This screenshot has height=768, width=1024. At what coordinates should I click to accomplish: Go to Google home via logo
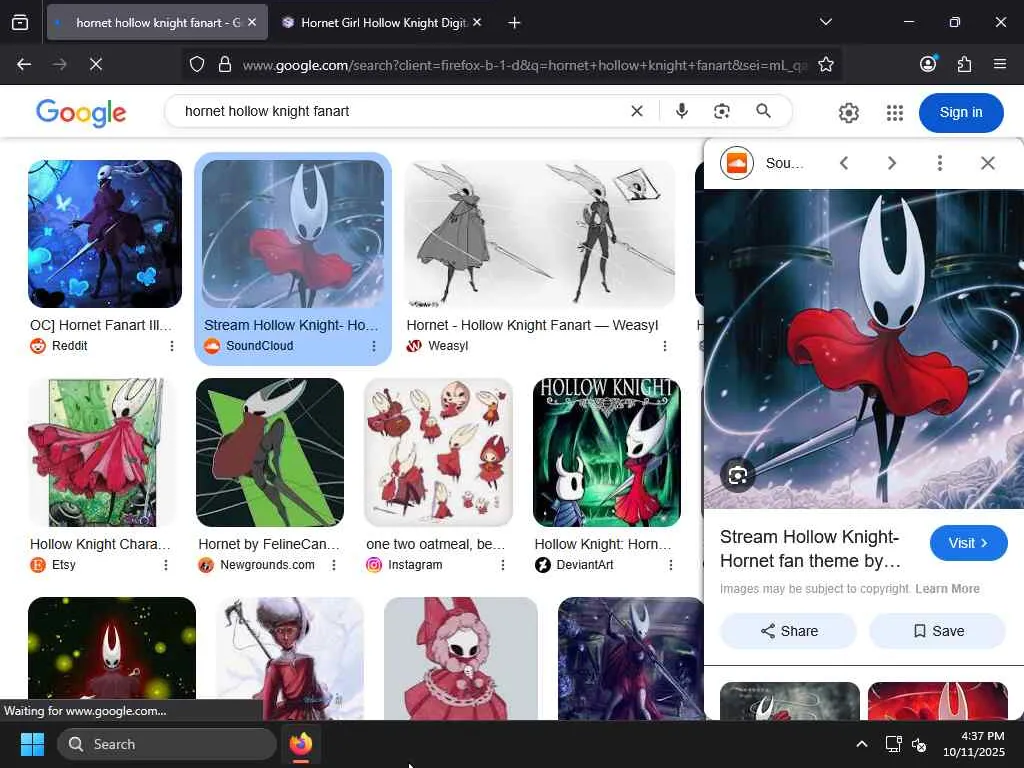(81, 113)
